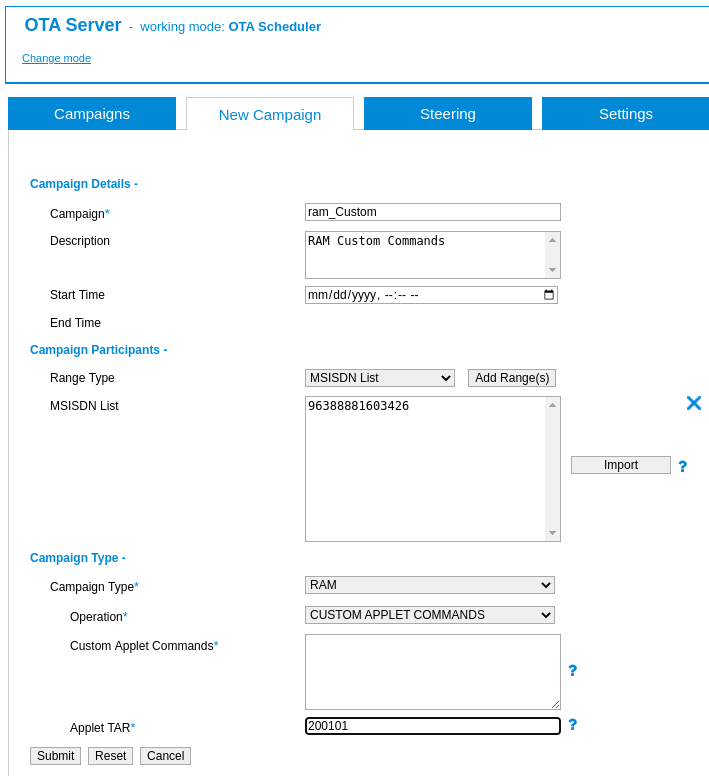Switch to the Campaigns tab
This screenshot has height=776, width=709.
[92, 114]
